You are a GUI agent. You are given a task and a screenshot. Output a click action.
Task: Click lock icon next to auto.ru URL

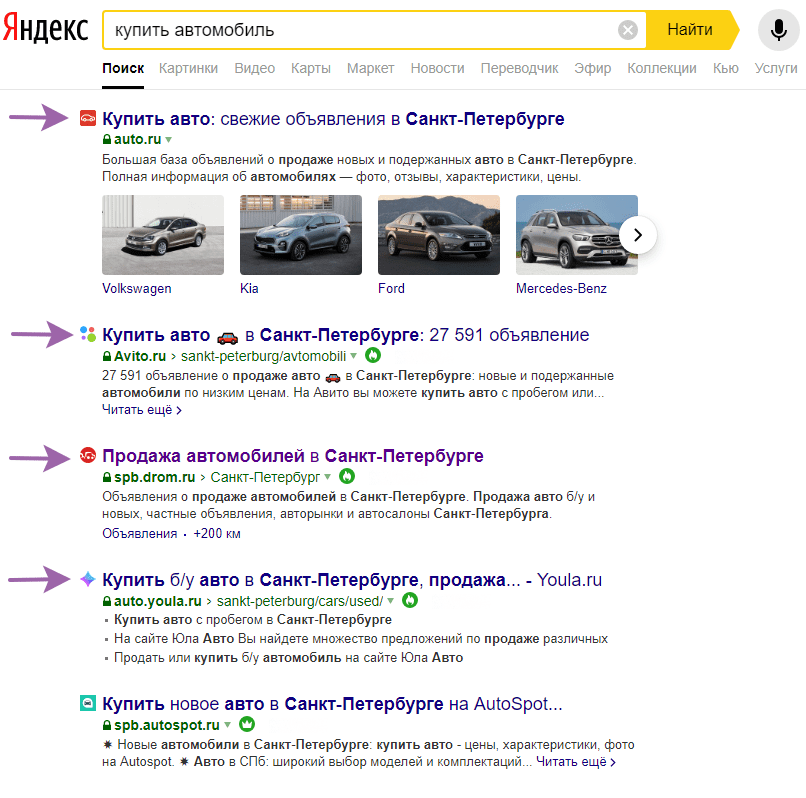pos(107,139)
